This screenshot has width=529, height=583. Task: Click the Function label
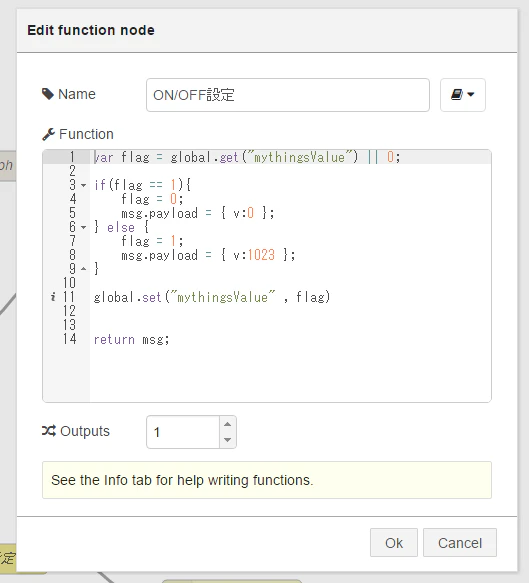[x=86, y=134]
